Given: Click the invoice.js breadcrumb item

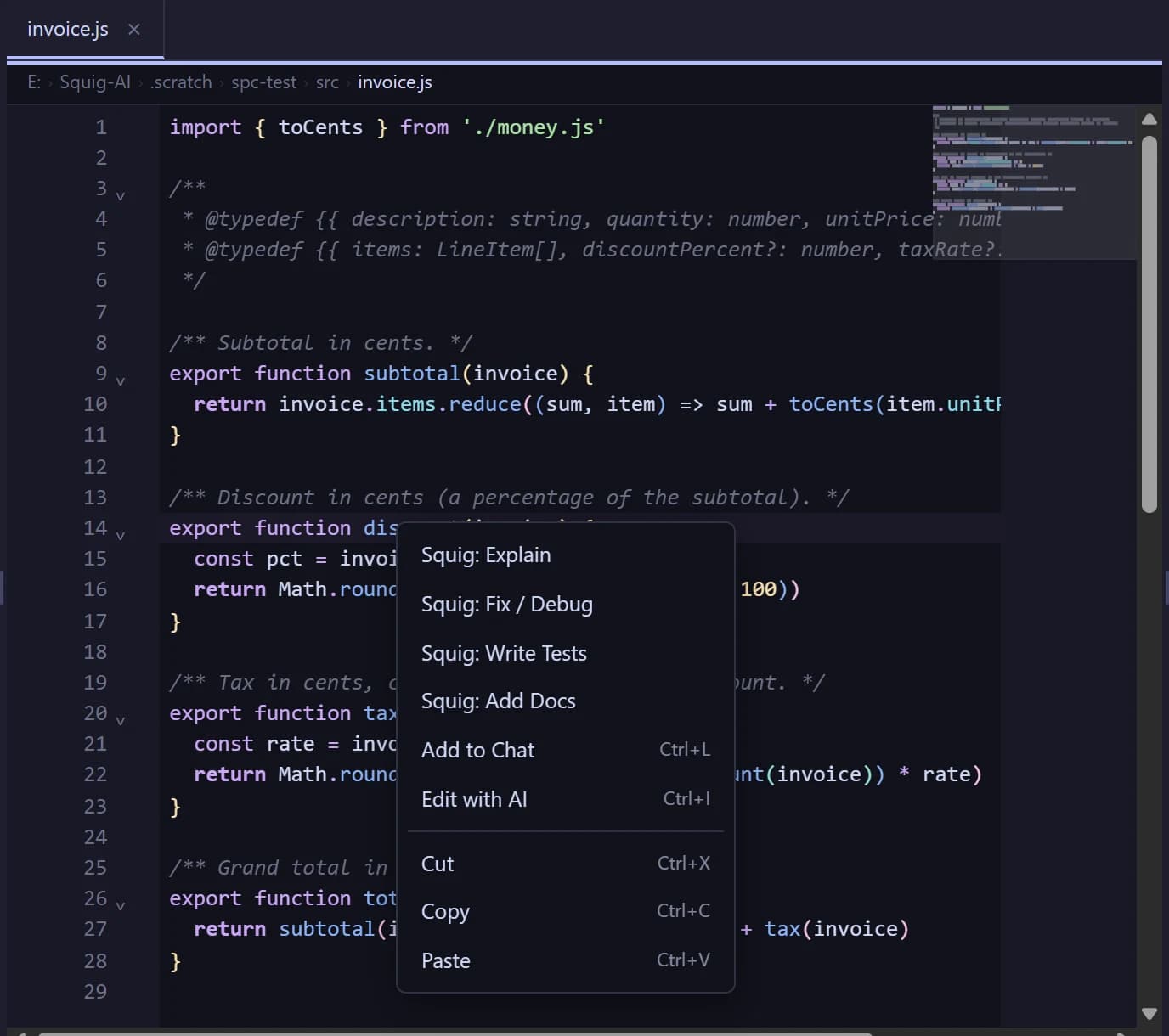Looking at the screenshot, I should click(395, 82).
